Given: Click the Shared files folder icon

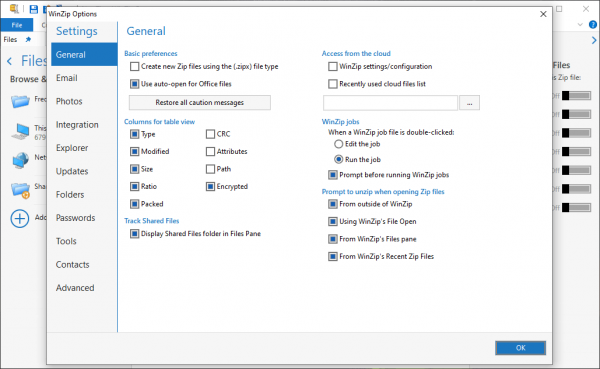Looking at the screenshot, I should [20, 190].
